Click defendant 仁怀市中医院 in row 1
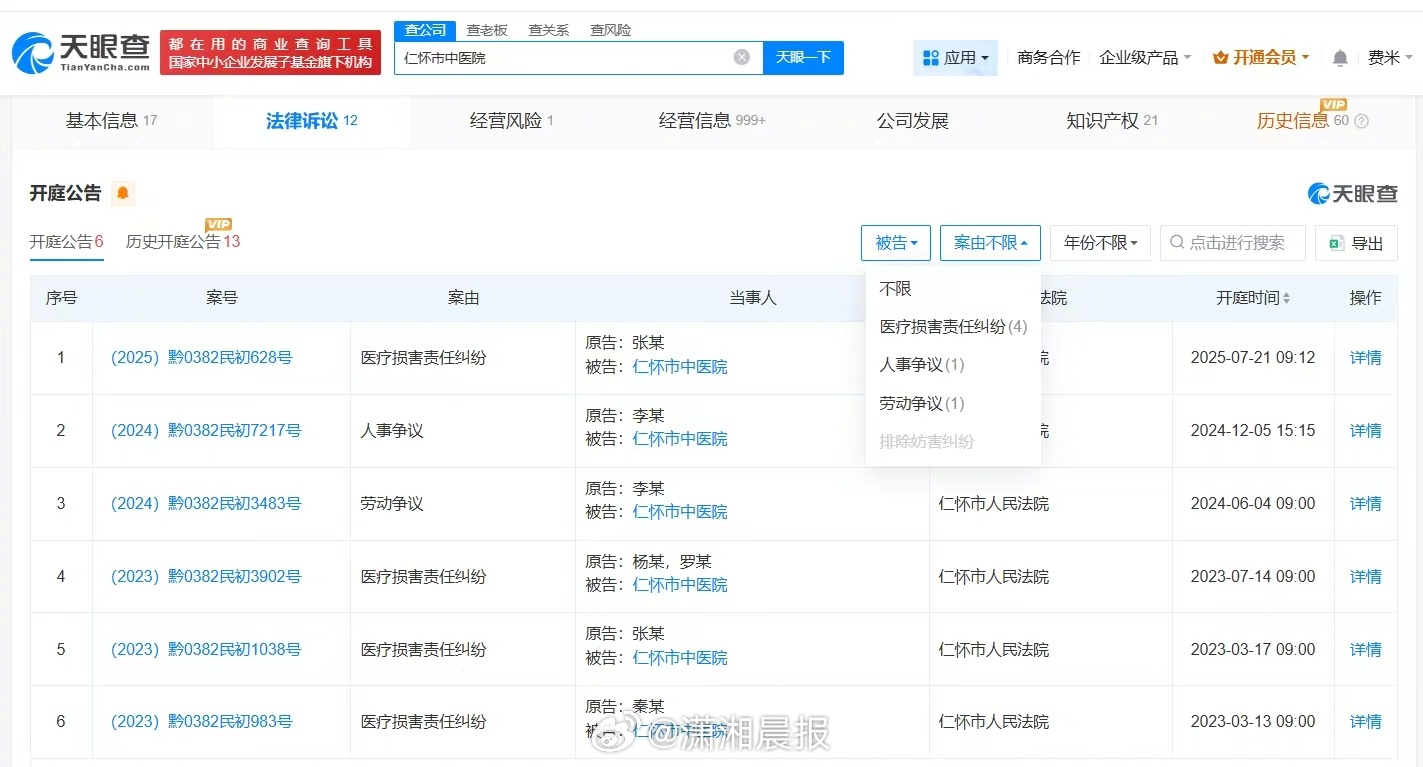The width and height of the screenshot is (1423, 767). pyautogui.click(x=680, y=367)
